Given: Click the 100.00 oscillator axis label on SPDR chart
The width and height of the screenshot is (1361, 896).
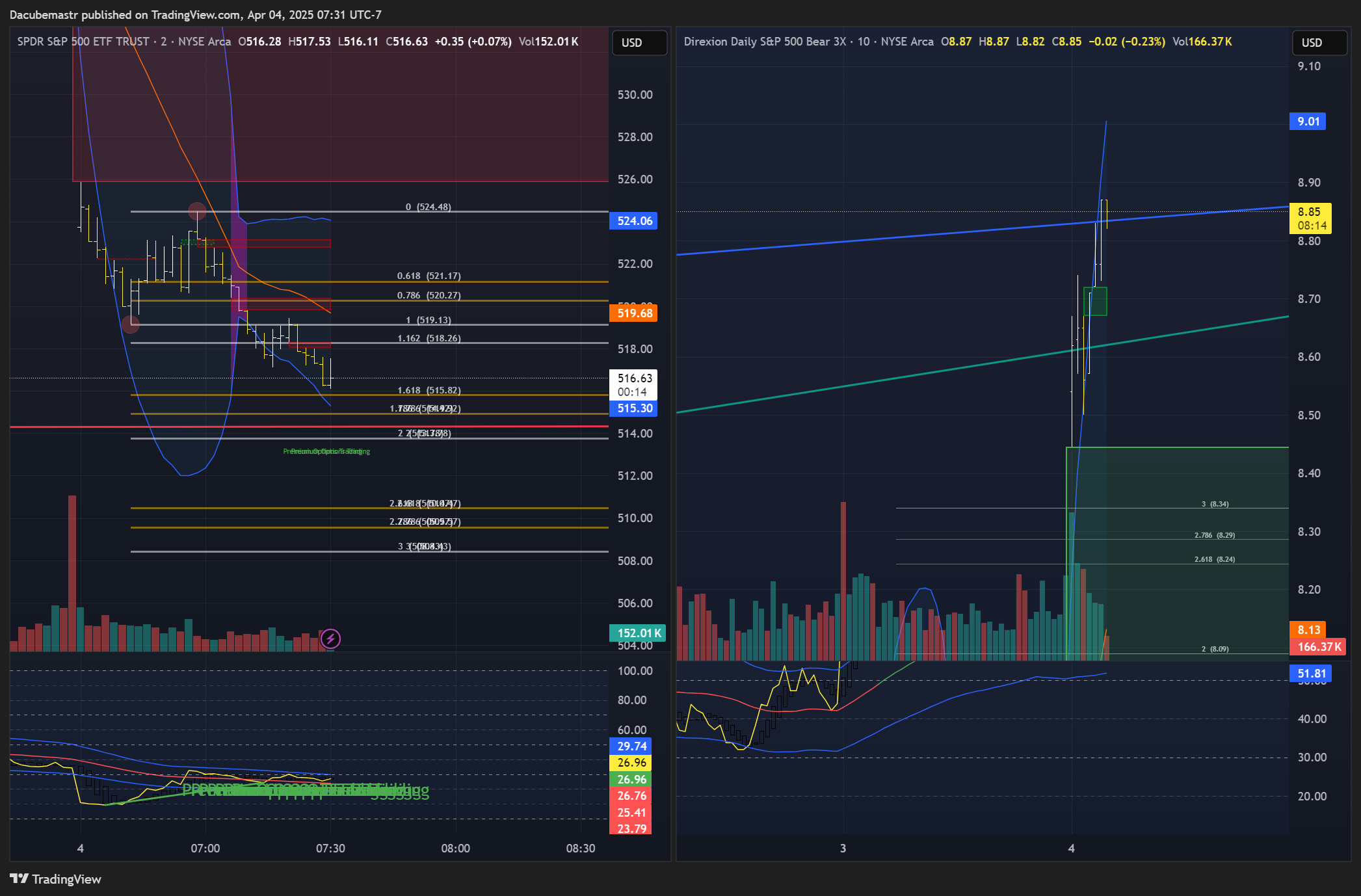Looking at the screenshot, I should pyautogui.click(x=635, y=671).
